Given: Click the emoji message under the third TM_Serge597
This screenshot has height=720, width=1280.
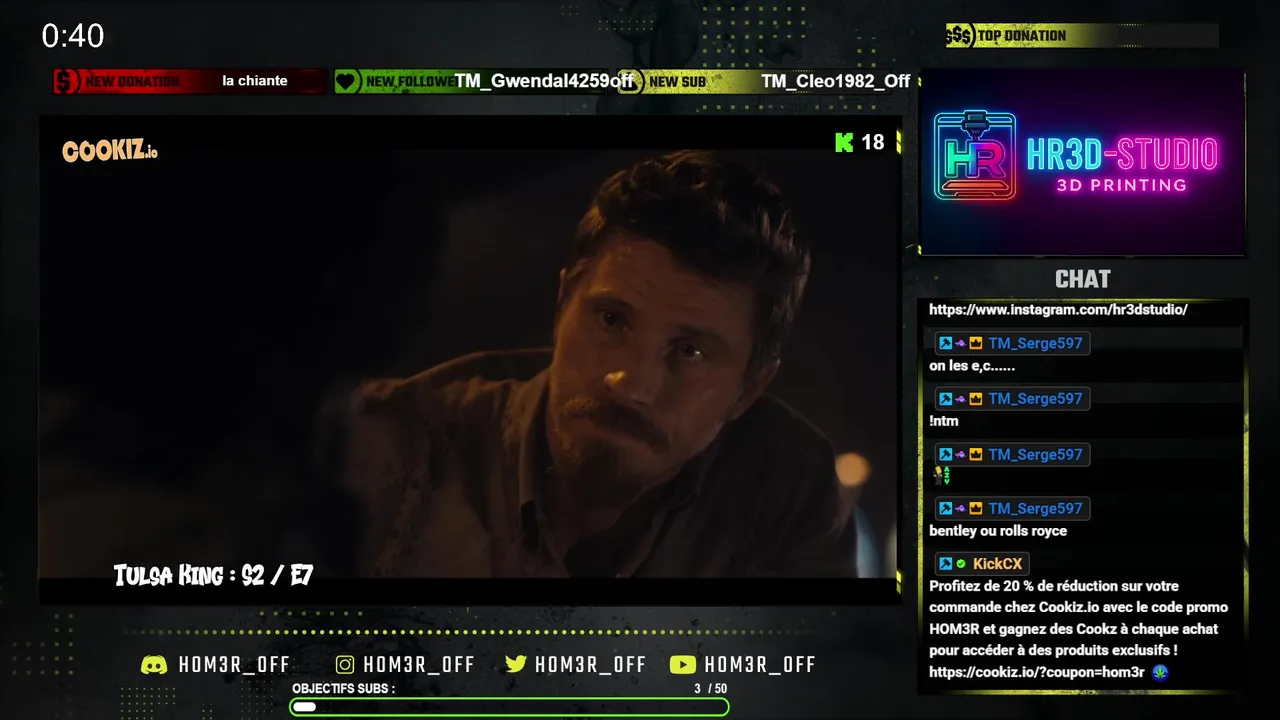Looking at the screenshot, I should (x=941, y=476).
